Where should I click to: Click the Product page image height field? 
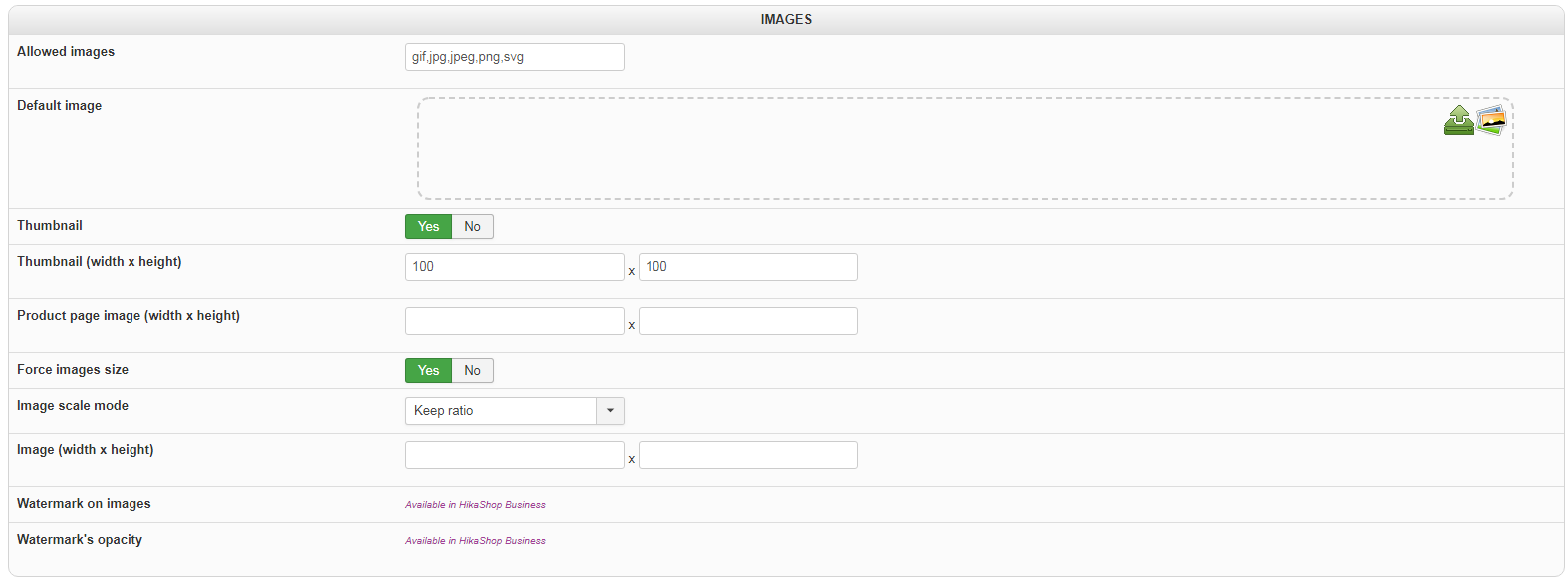[747, 321]
